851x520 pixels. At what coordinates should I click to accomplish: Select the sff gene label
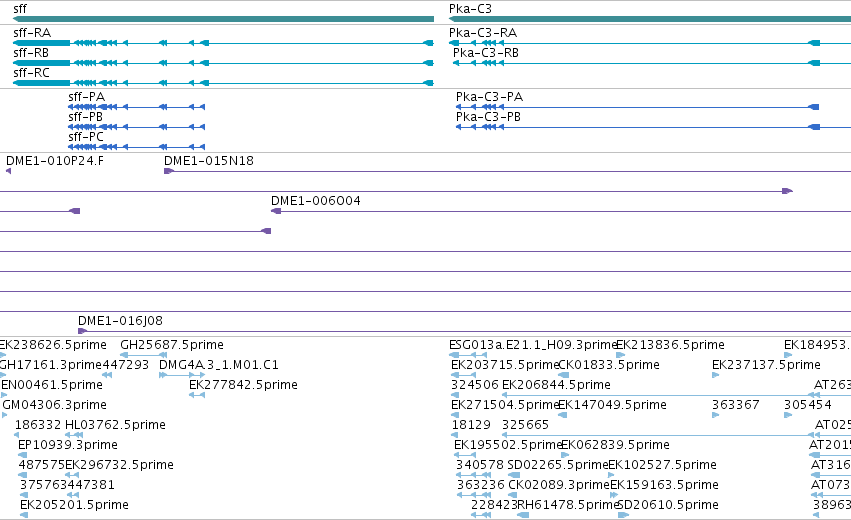[x=20, y=9]
